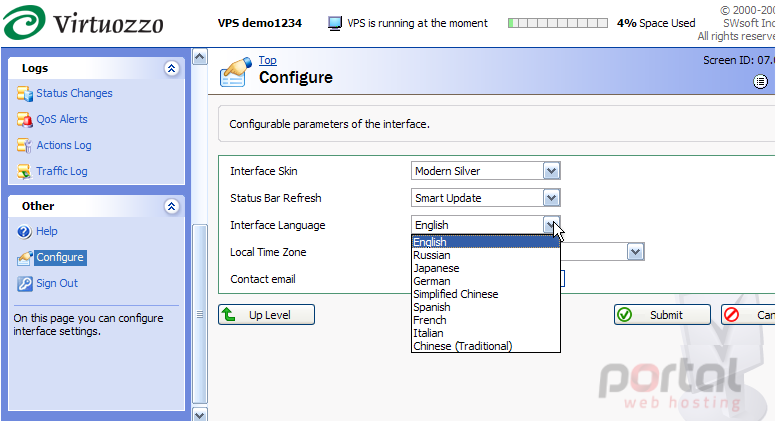Image resolution: width=776 pixels, height=422 pixels.
Task: Choose Italian from language list
Action: click(x=485, y=333)
